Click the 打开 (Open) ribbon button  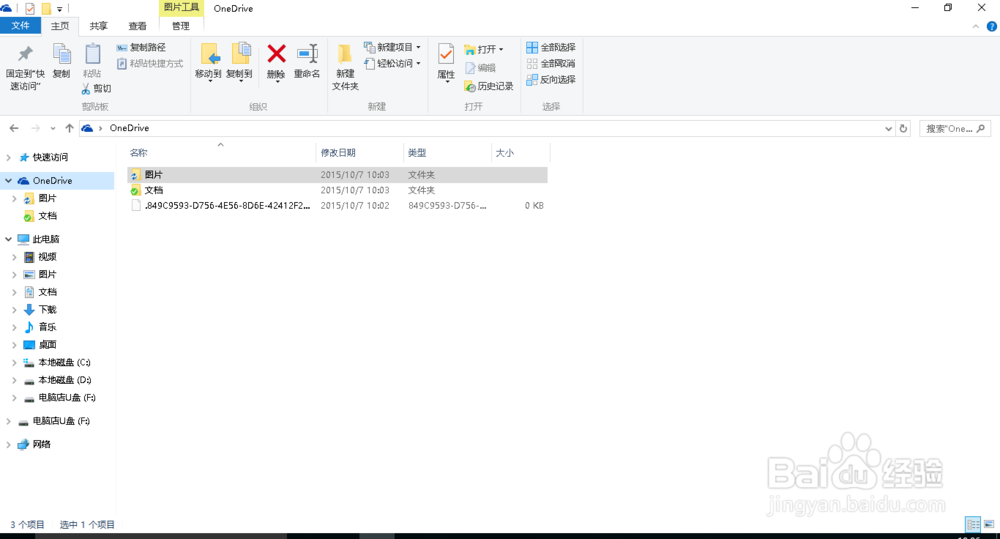coord(483,49)
